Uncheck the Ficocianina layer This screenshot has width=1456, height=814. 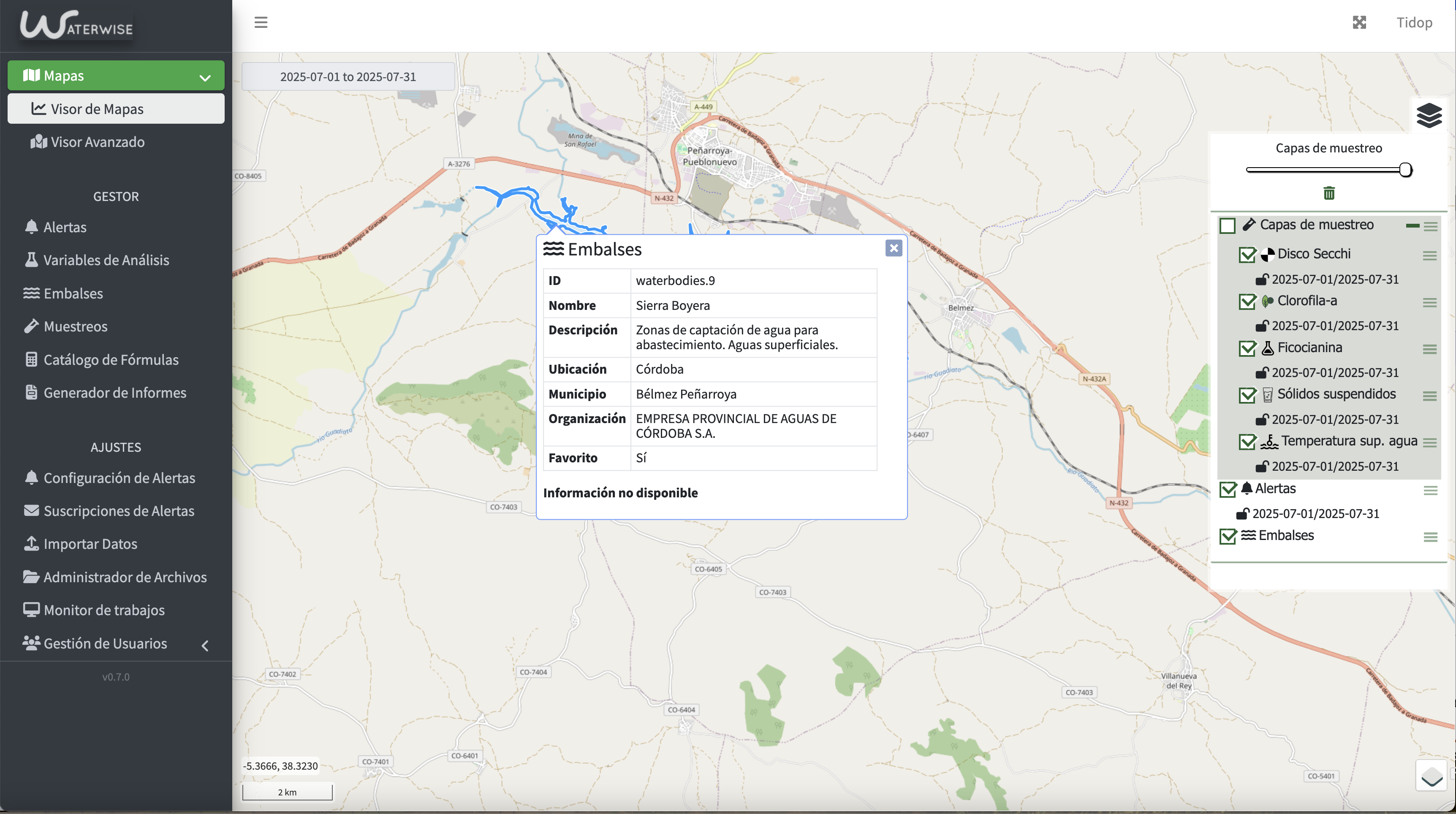[1247, 348]
